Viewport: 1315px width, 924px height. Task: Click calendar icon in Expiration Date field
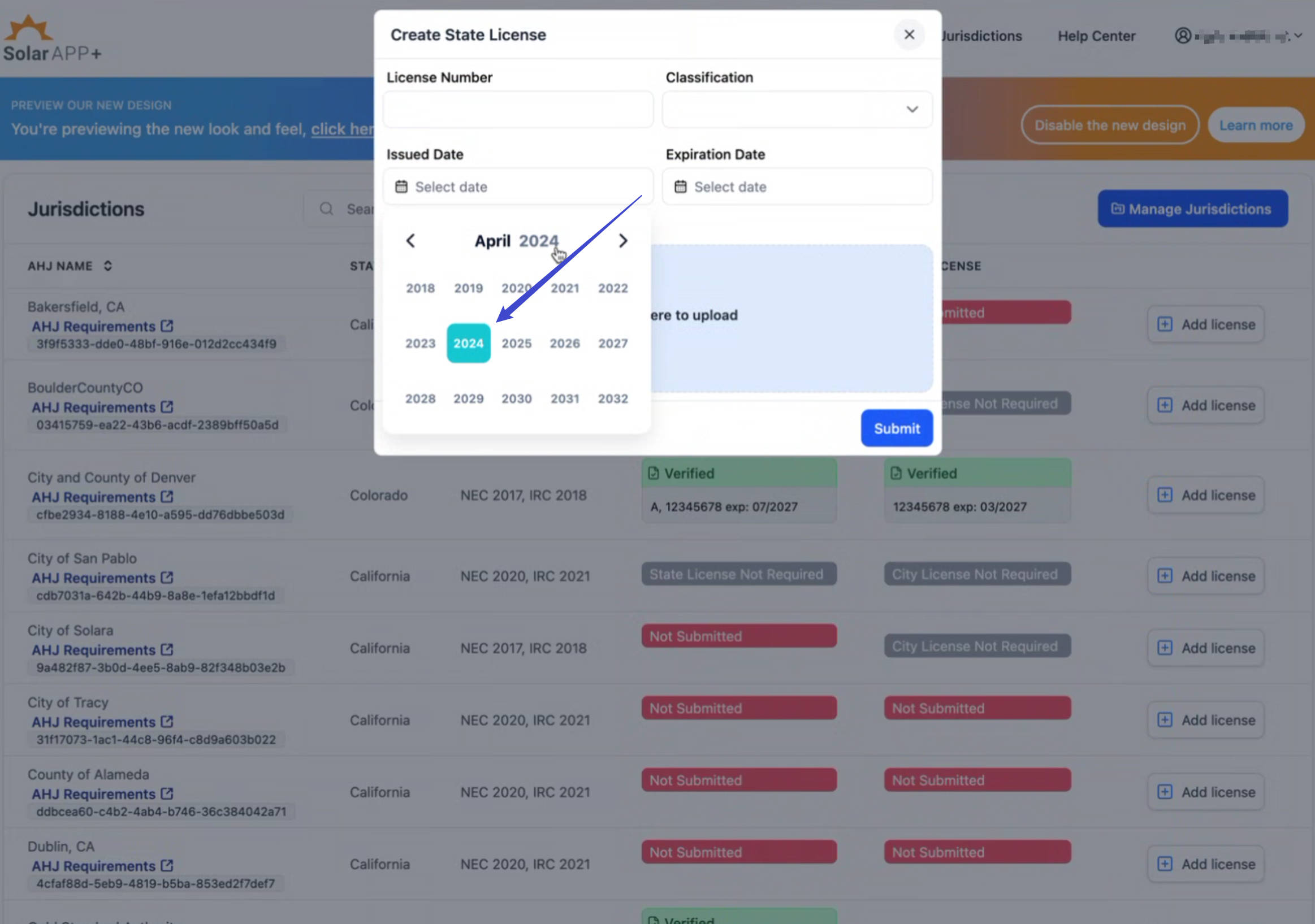680,187
